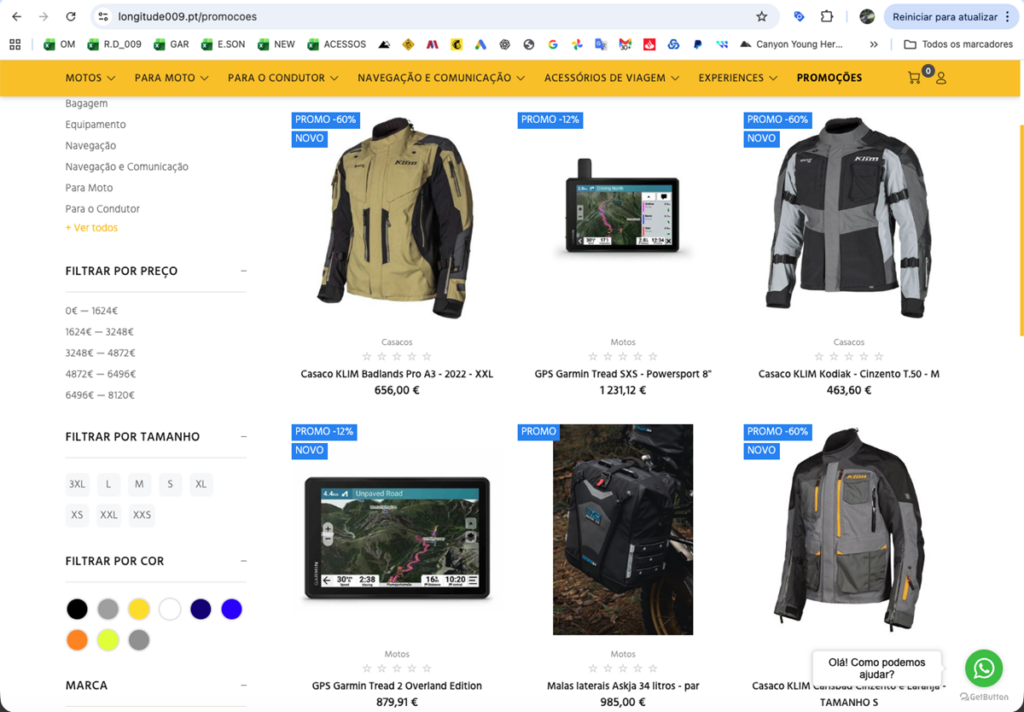The width and height of the screenshot is (1024, 712).
Task: Open the EXPERIENCES menu
Action: [738, 78]
